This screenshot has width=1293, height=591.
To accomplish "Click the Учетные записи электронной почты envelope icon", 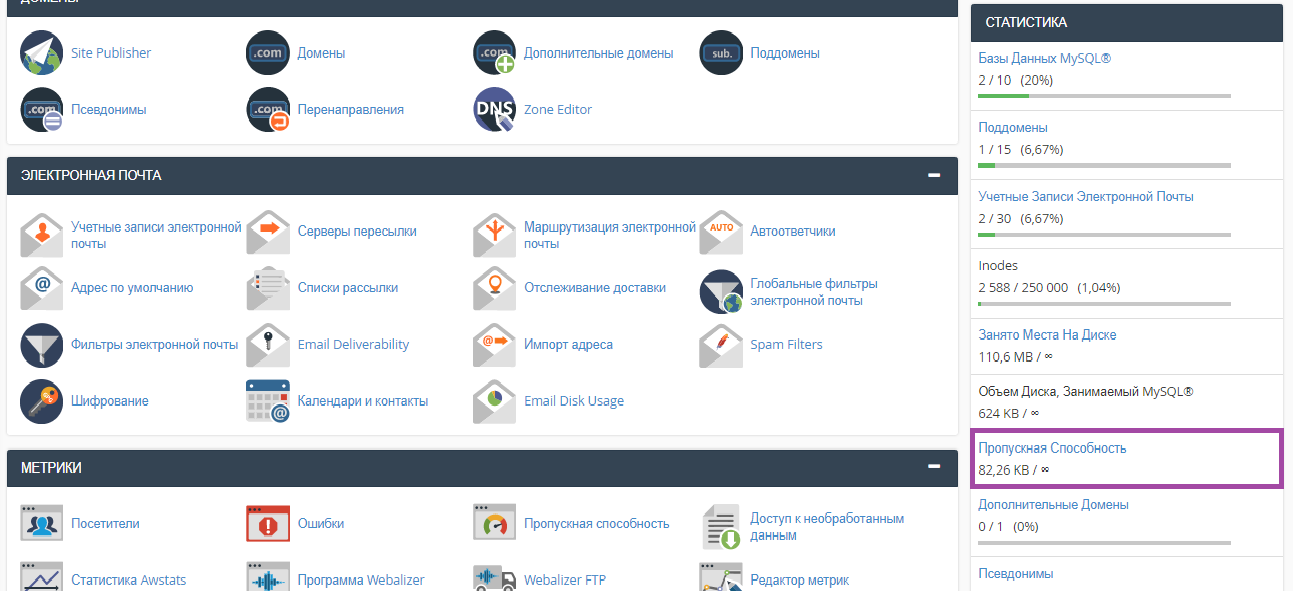I will tap(41, 235).
